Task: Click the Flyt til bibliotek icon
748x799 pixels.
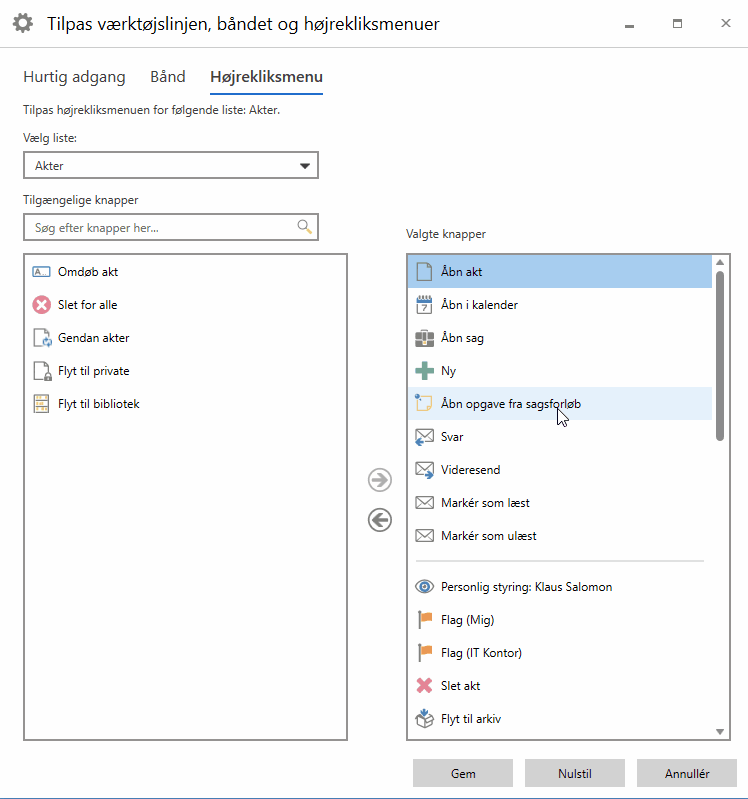Action: point(41,404)
